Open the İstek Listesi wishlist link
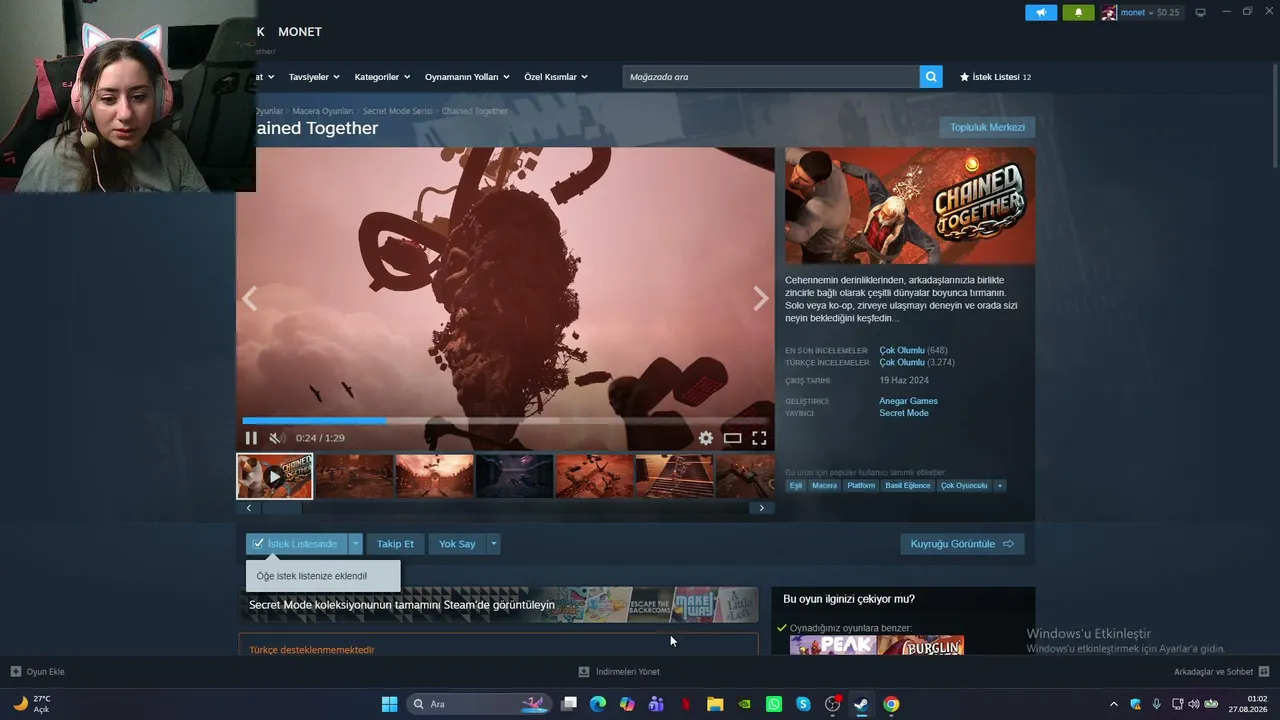This screenshot has width=1280, height=720. 995,77
